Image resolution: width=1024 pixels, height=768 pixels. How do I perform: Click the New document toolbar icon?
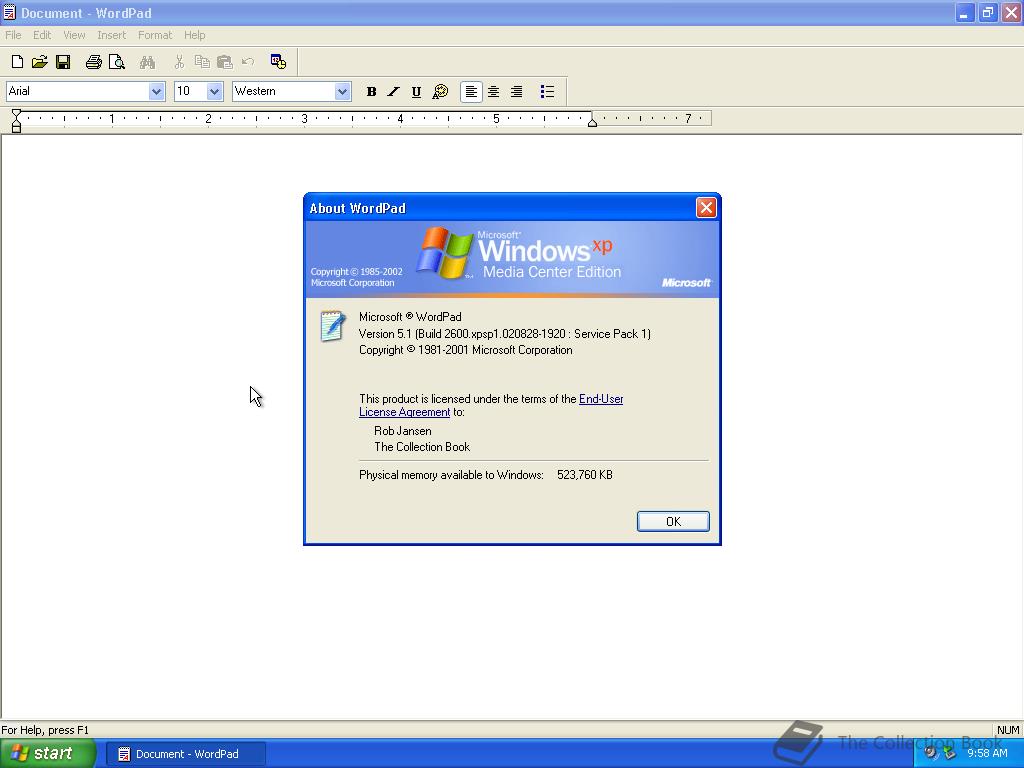[18, 62]
